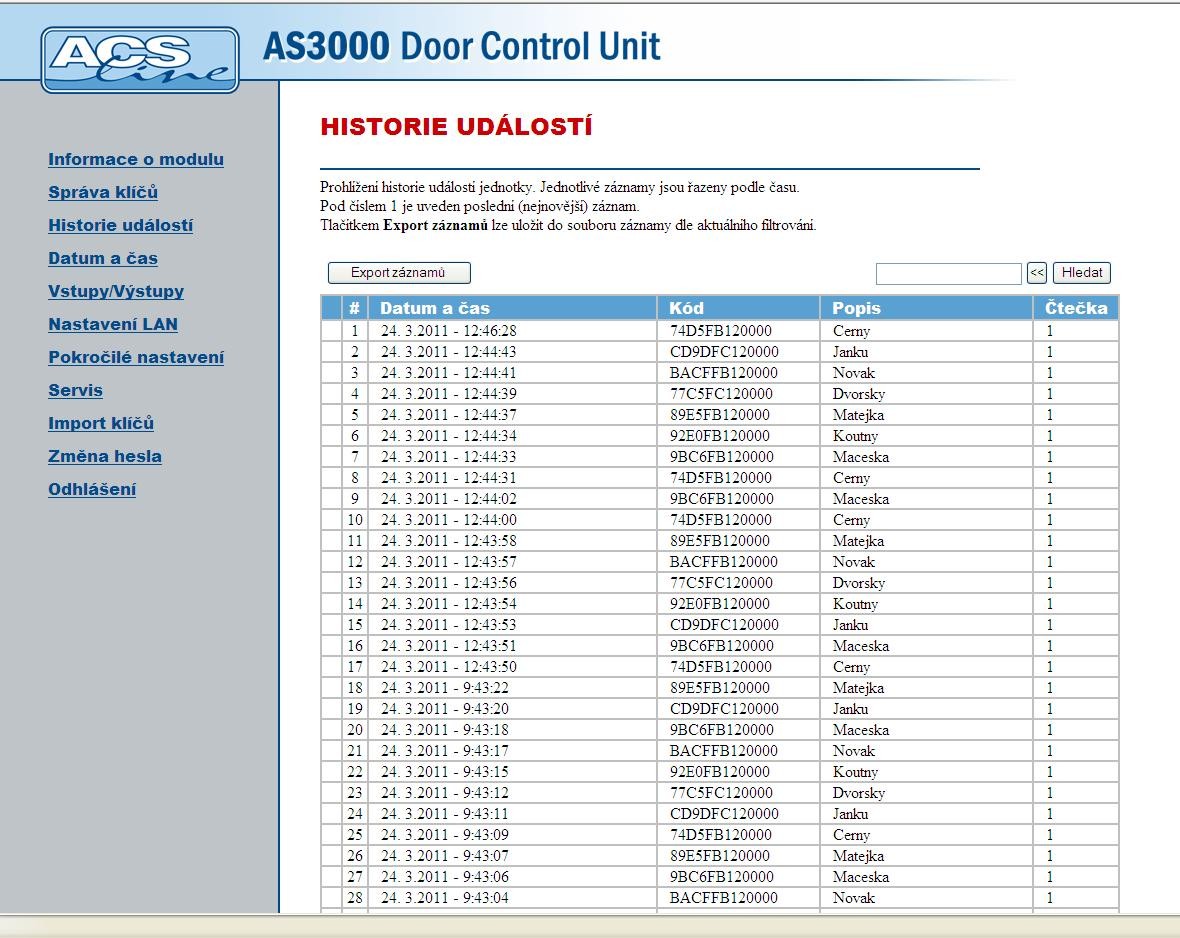Open the Servis page

(75, 391)
